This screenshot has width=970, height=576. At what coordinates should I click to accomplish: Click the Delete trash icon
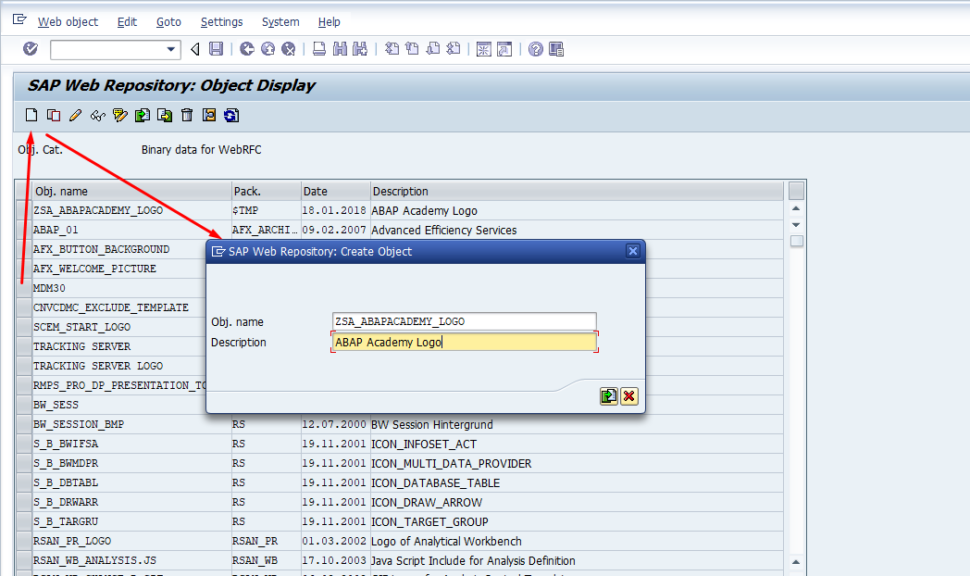(187, 115)
